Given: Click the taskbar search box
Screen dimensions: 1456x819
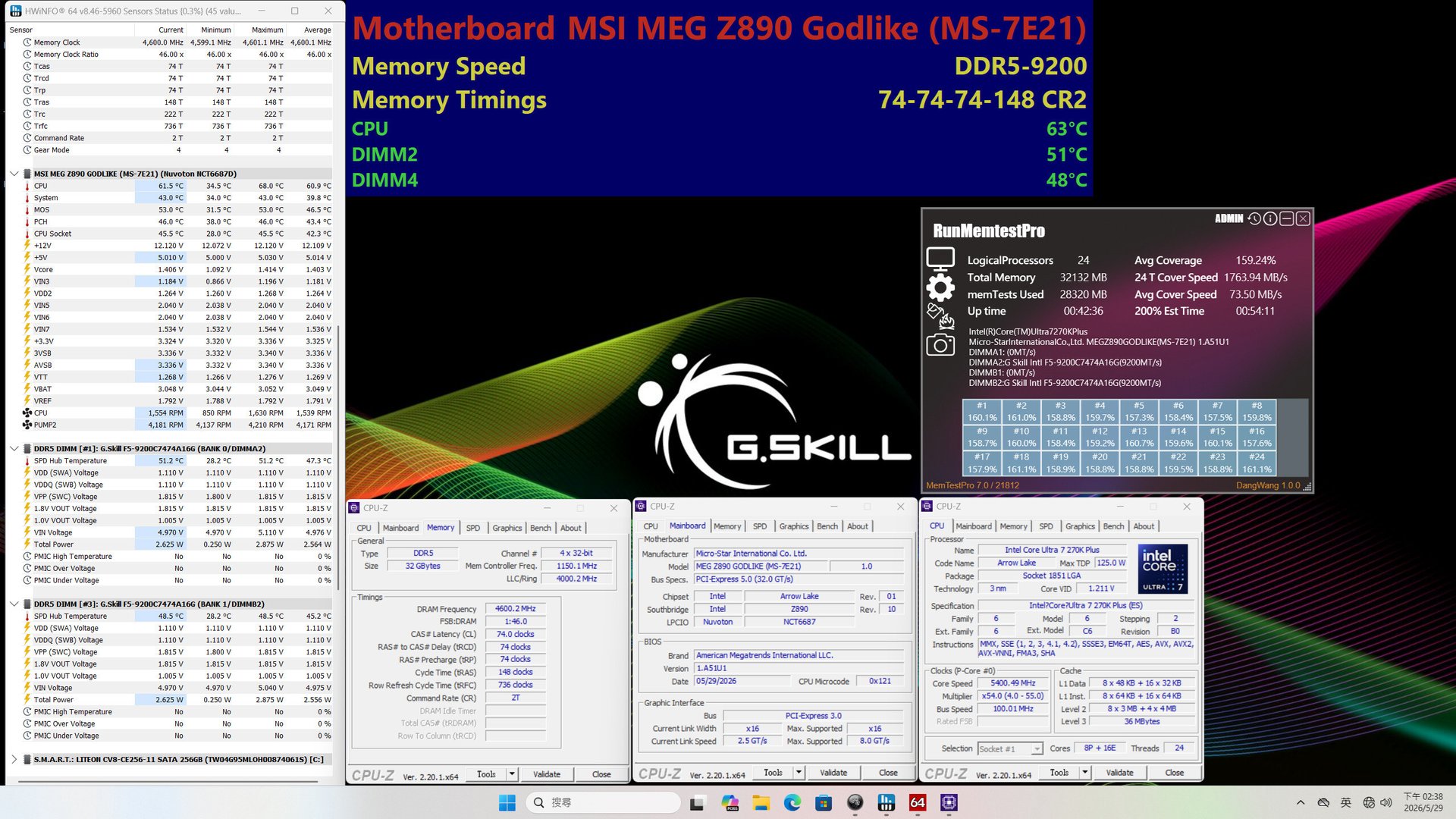Looking at the screenshot, I should 604,802.
